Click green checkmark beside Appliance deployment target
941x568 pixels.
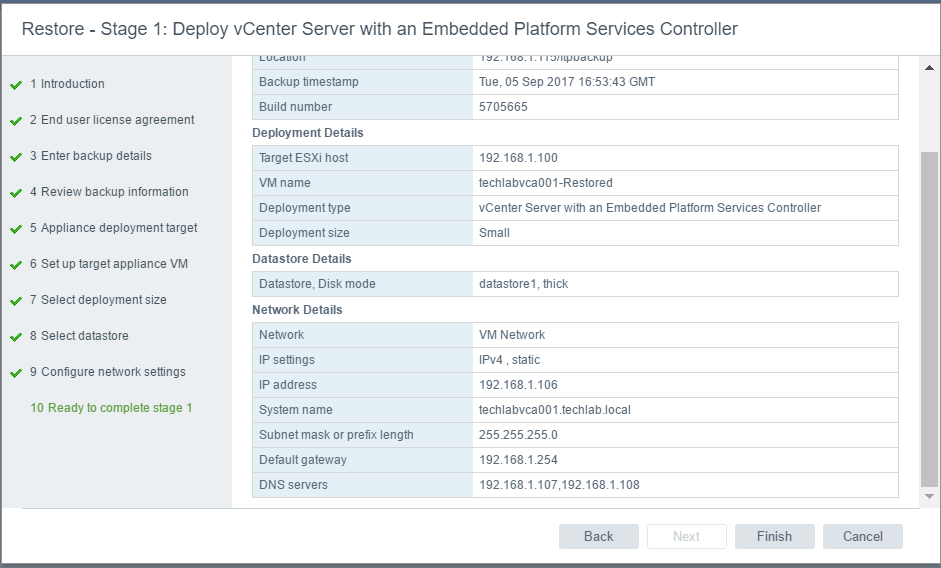[16, 229]
